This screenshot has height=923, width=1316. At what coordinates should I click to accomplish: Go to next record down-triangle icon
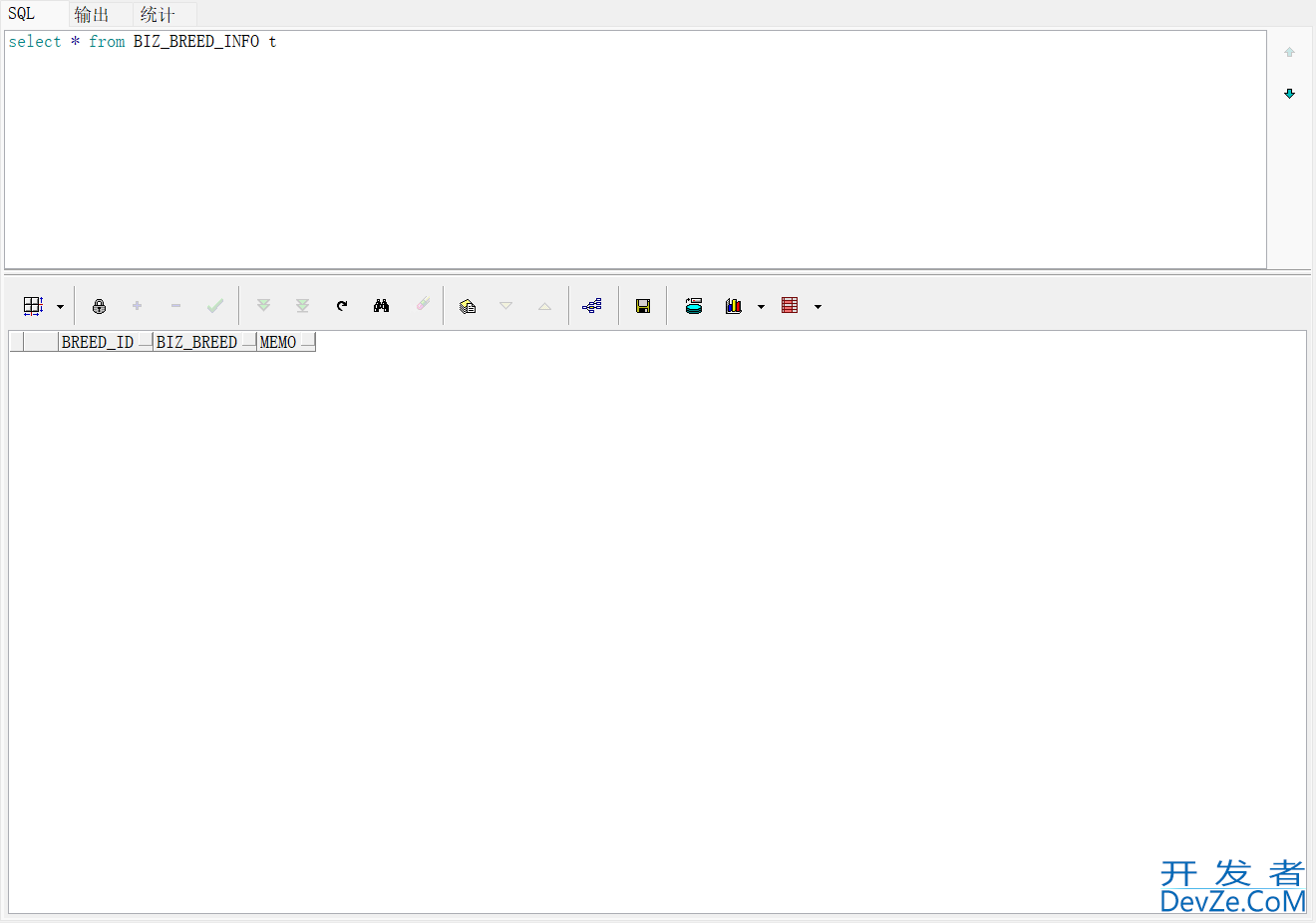pyautogui.click(x=505, y=306)
